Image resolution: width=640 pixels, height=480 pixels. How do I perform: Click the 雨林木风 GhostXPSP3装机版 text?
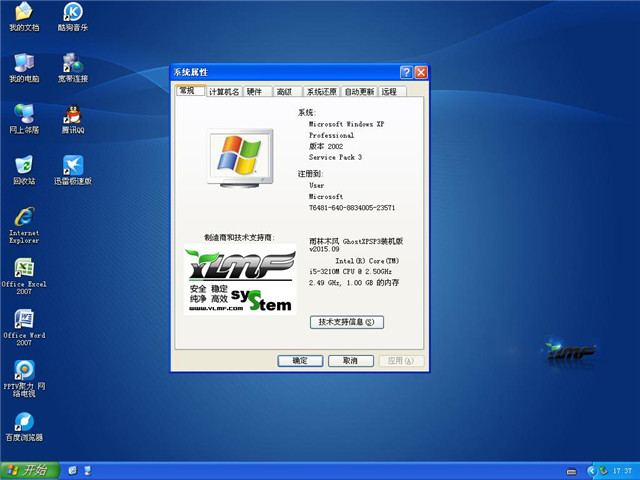click(356, 241)
